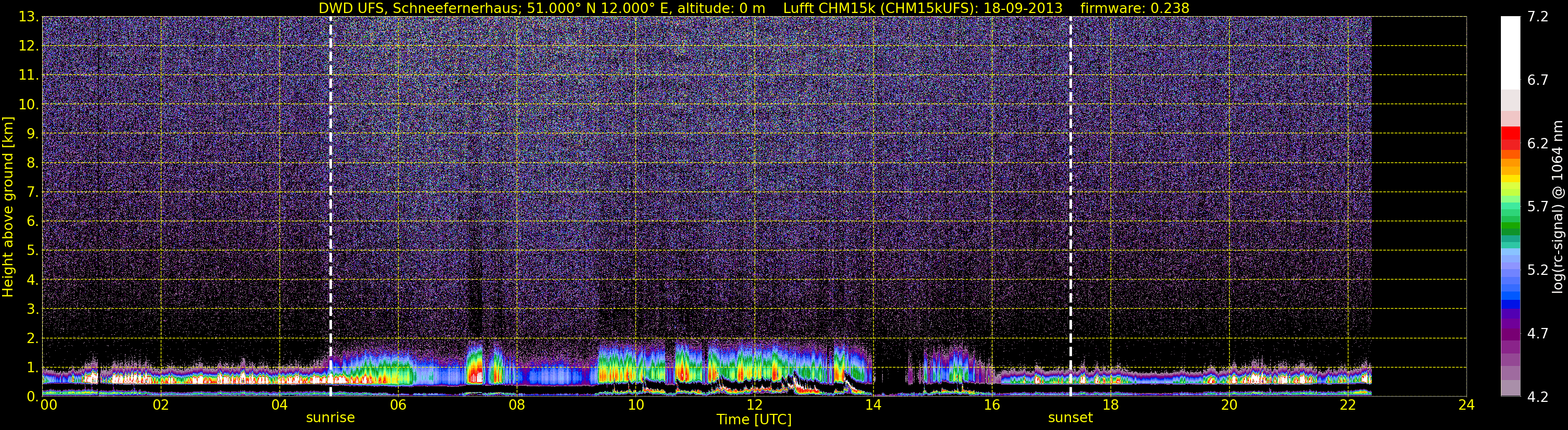The height and width of the screenshot is (430, 1568).
Task: Click the colorbar value label 4.7
Action: tap(1538, 333)
